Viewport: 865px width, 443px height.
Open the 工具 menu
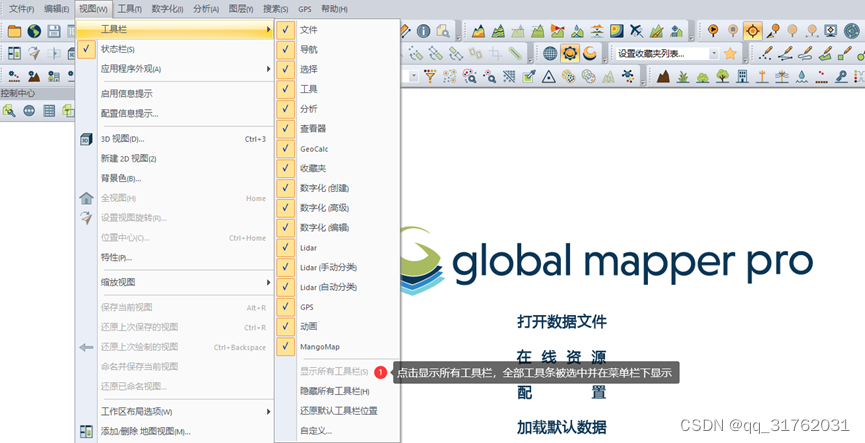click(130, 9)
